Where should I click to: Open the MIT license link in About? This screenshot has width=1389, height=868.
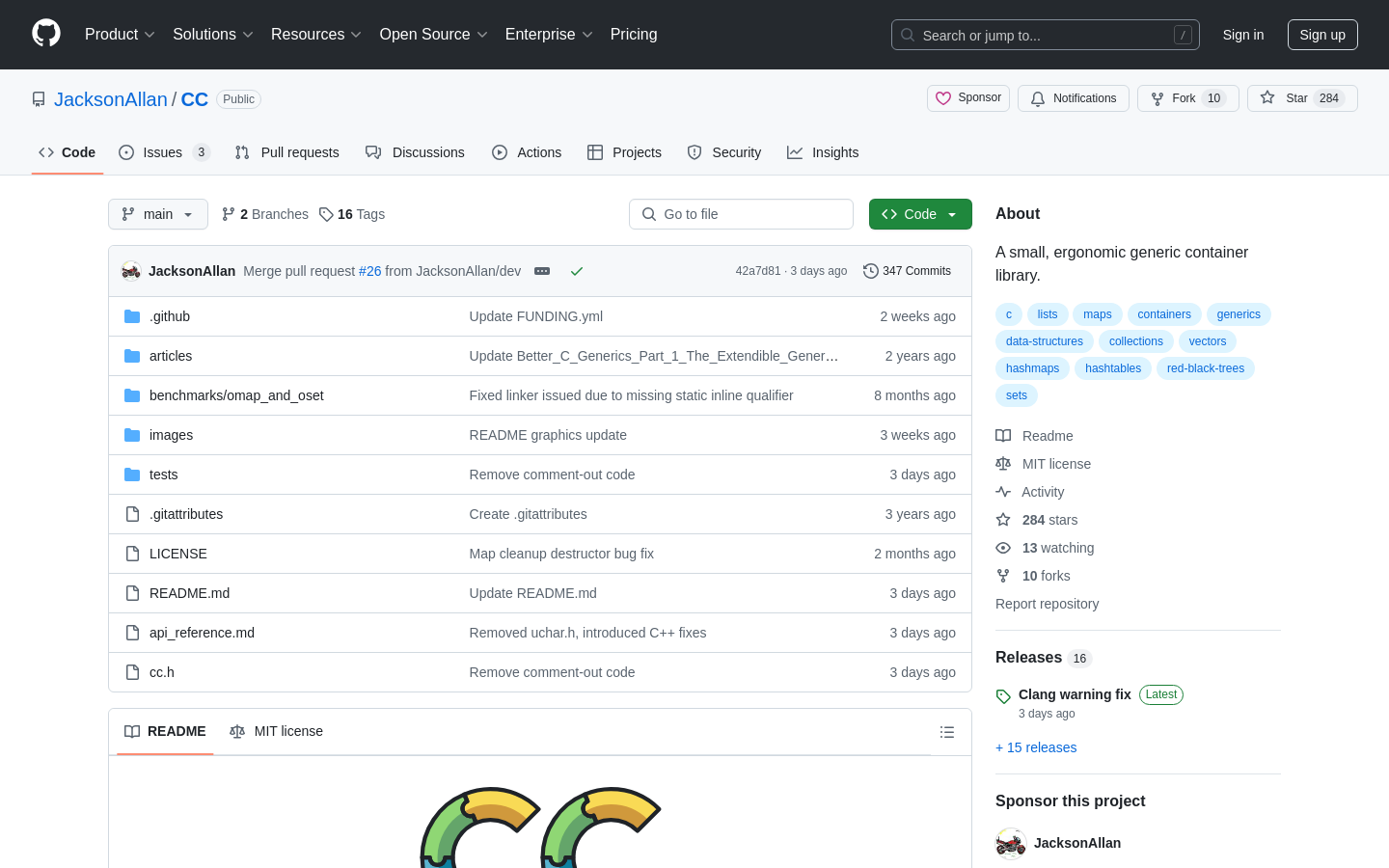(x=1044, y=464)
